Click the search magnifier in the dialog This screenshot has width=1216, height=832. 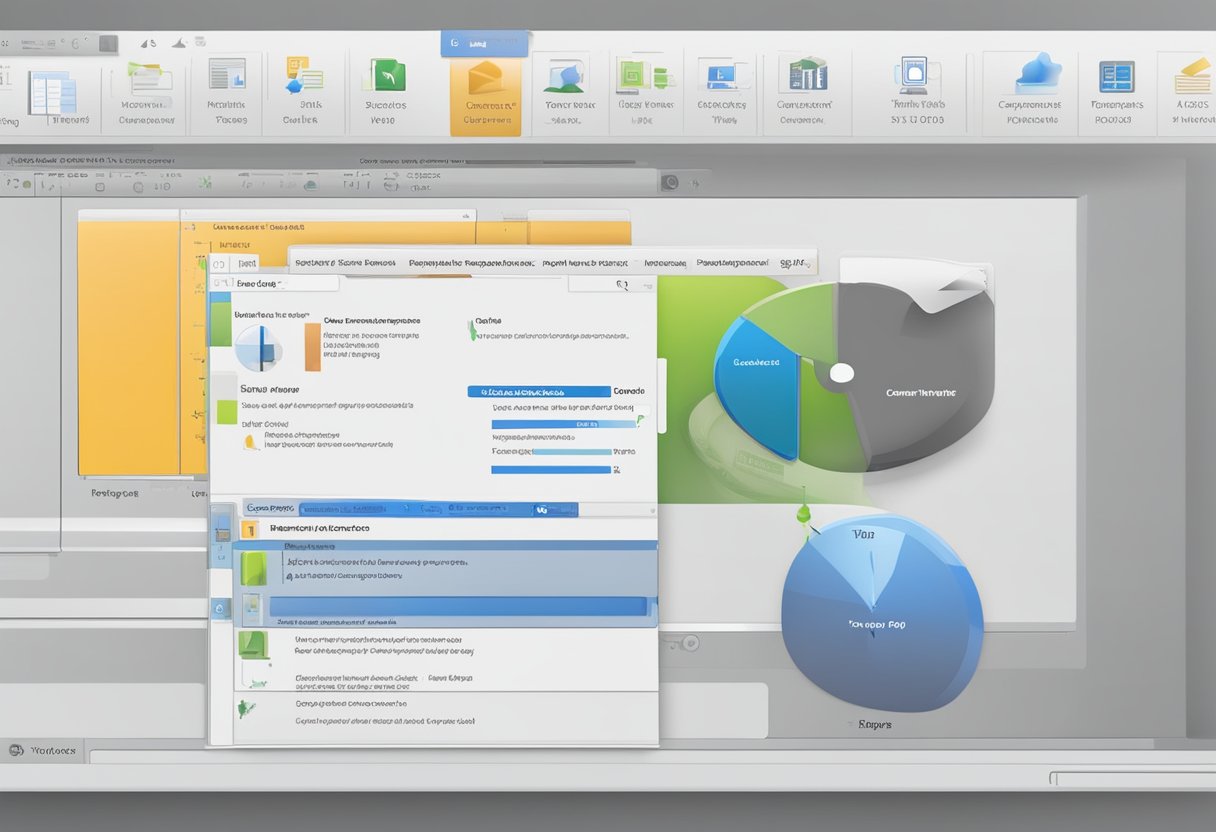pyautogui.click(x=622, y=285)
